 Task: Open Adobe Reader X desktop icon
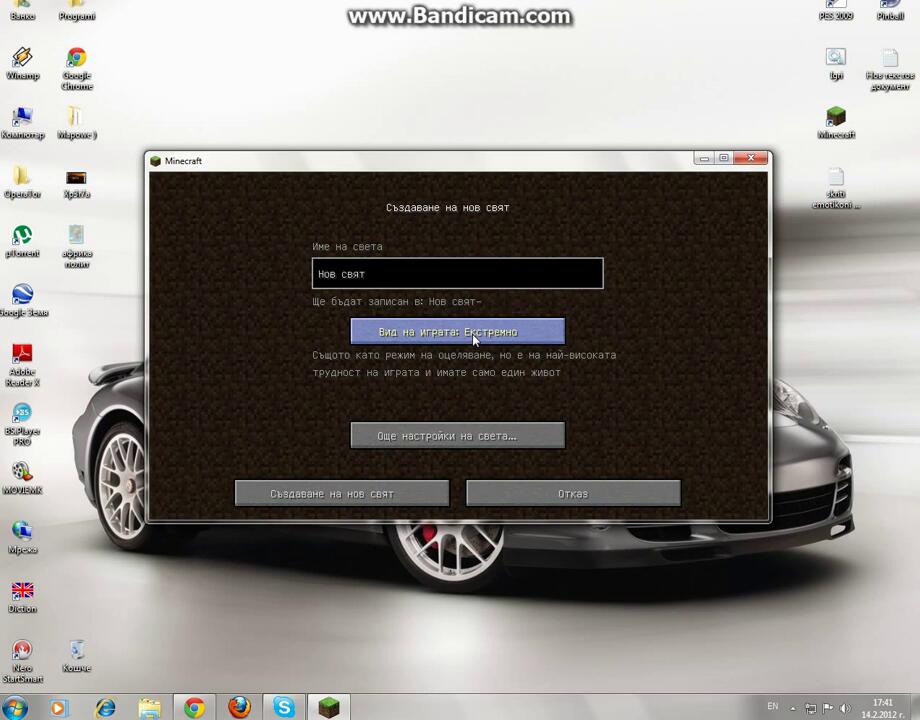[21, 358]
